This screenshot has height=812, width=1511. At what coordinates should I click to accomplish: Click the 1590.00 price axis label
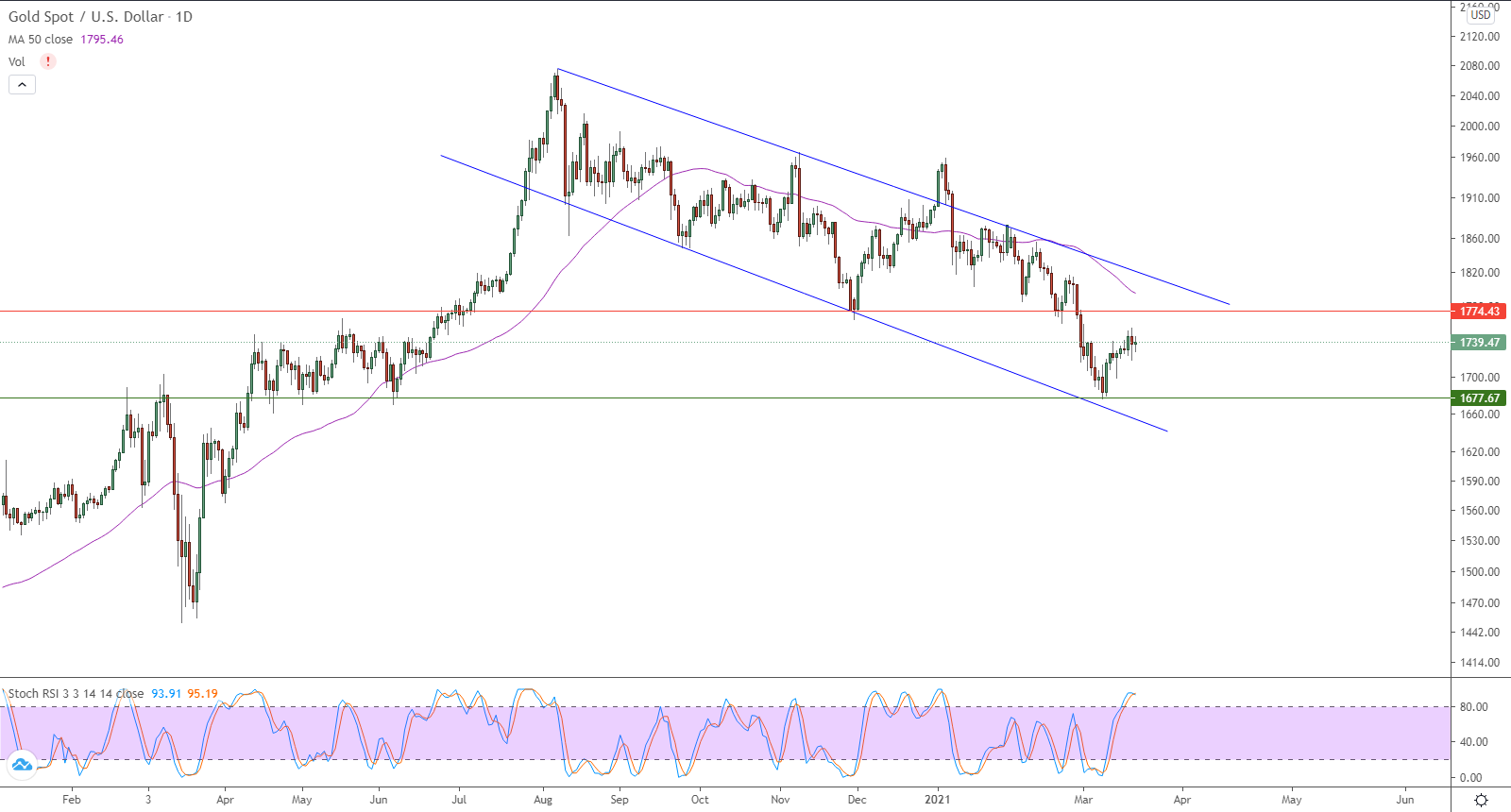[1480, 482]
